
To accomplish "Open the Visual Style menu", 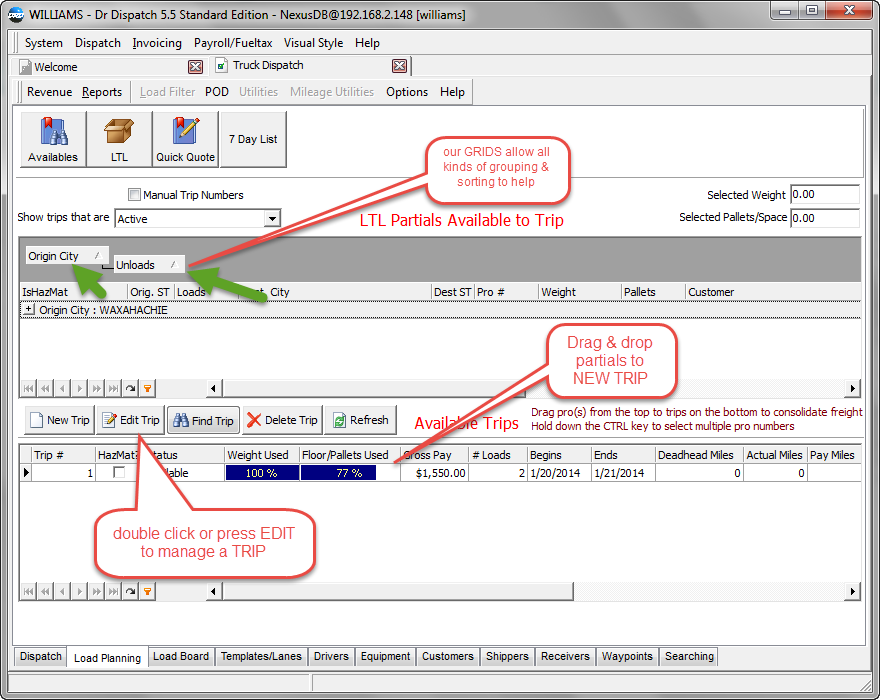I will (x=313, y=43).
